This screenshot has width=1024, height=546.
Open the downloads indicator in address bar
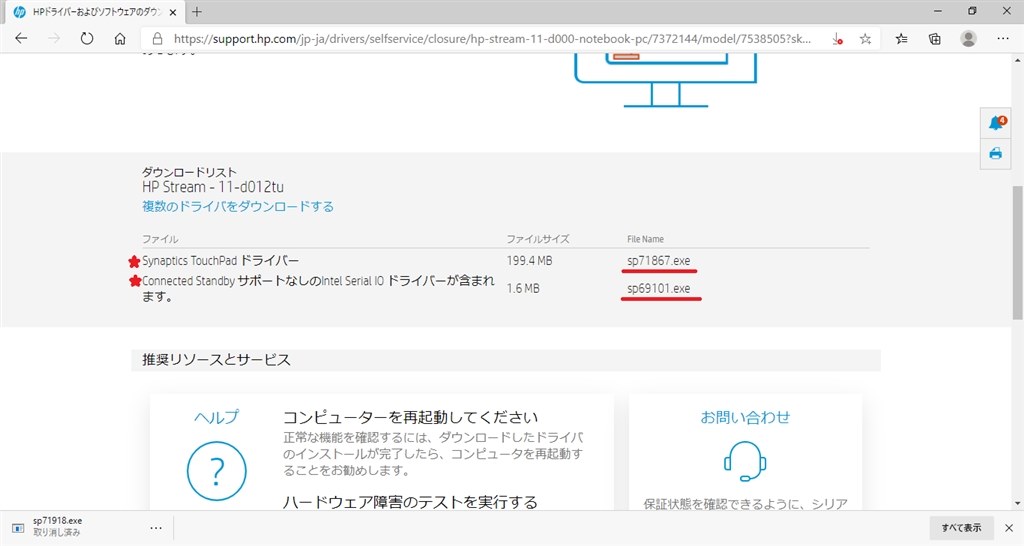point(837,39)
